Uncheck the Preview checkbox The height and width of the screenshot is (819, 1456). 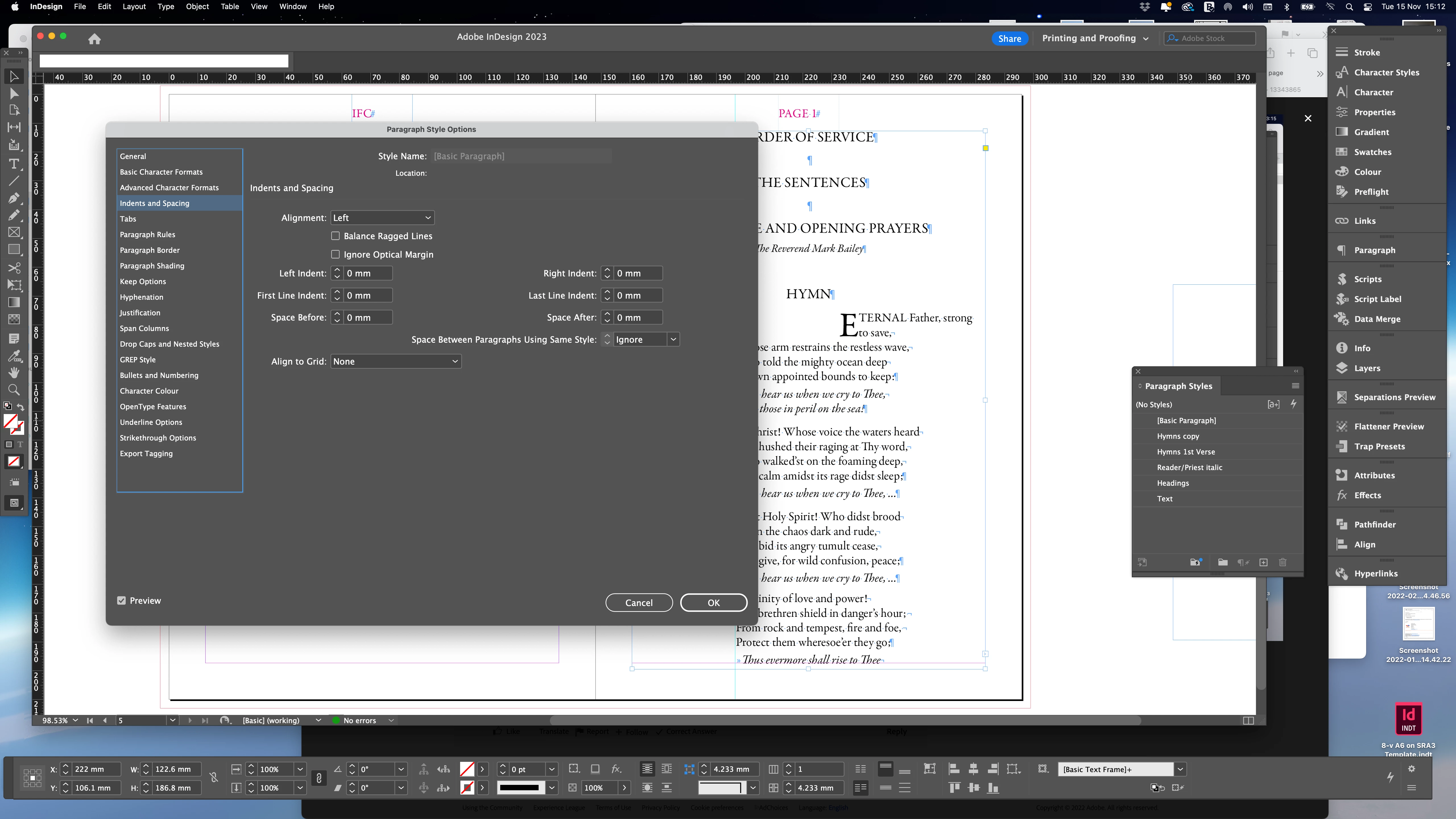121,601
